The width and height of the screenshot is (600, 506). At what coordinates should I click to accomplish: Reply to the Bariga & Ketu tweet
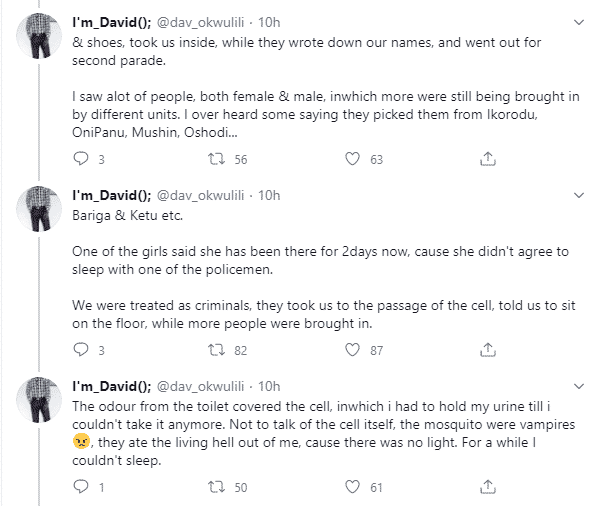pos(83,350)
